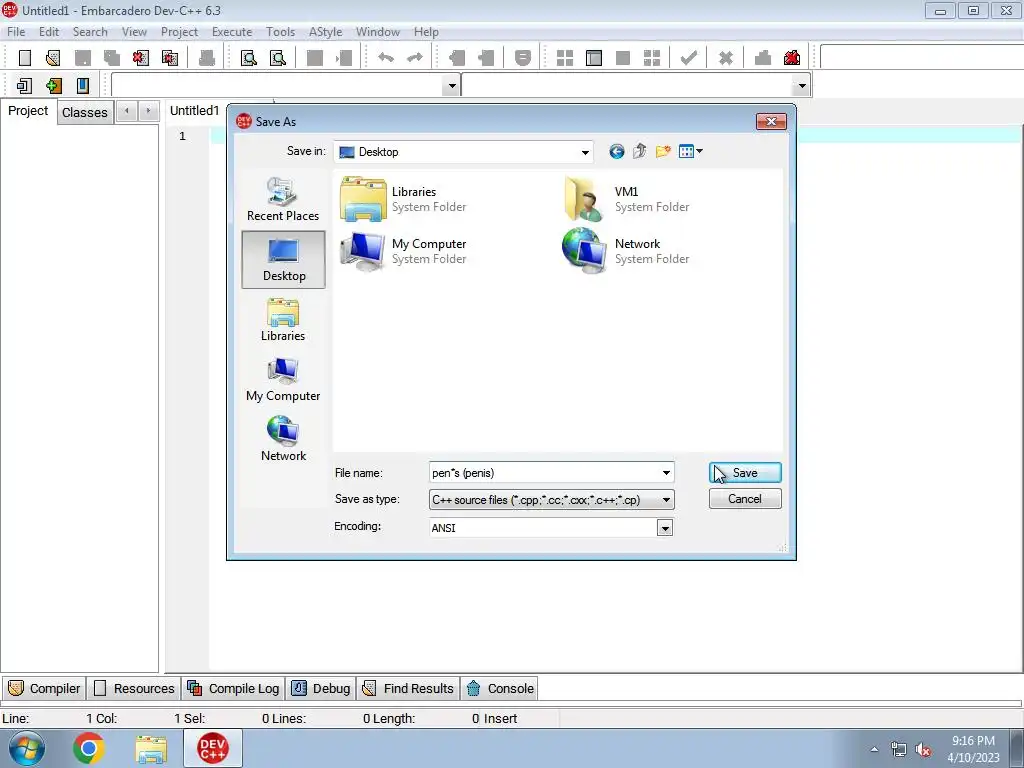Click the blue bookmark icon in second toolbar
Image resolution: width=1024 pixels, height=768 pixels.
(x=83, y=86)
